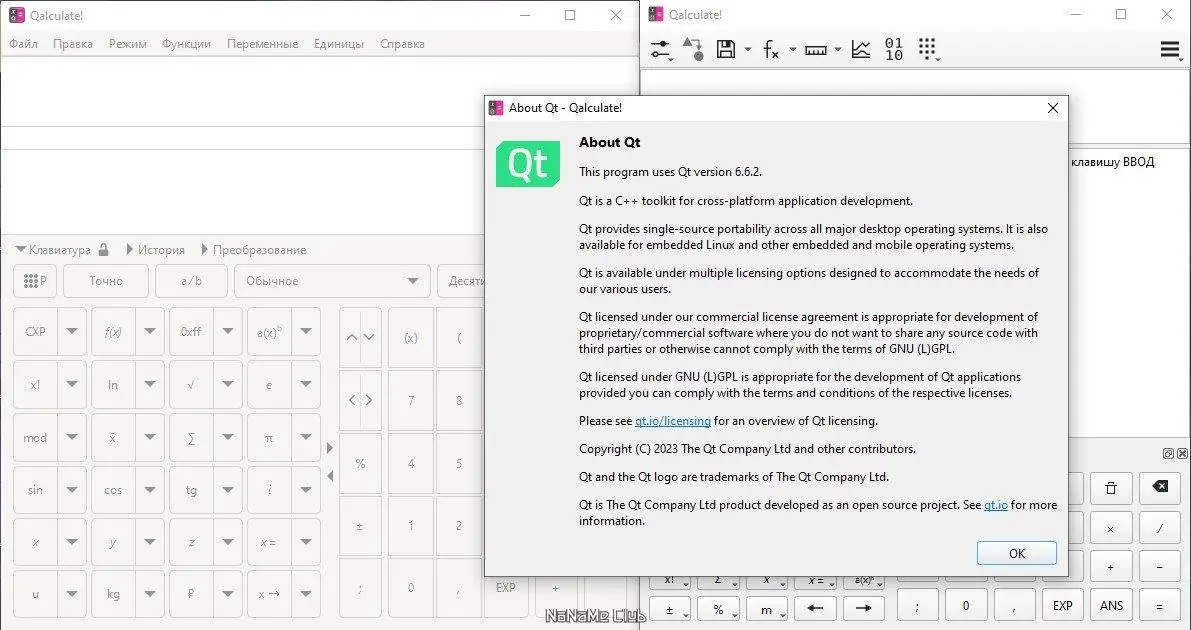Click the mod key
This screenshot has width=1191, height=630.
35,438
